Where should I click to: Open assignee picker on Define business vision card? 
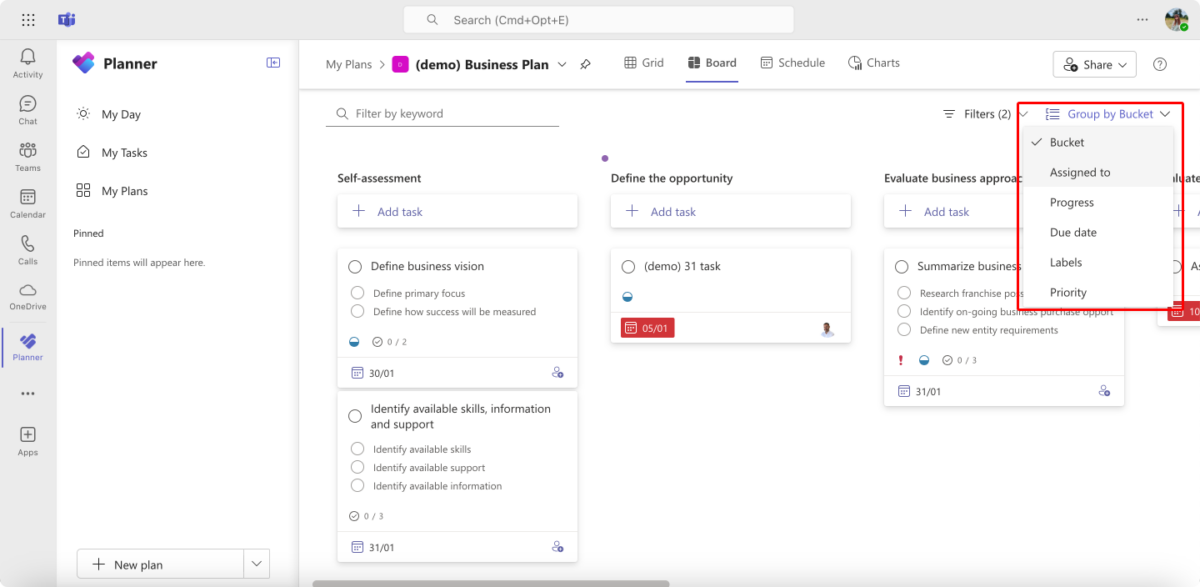click(557, 372)
